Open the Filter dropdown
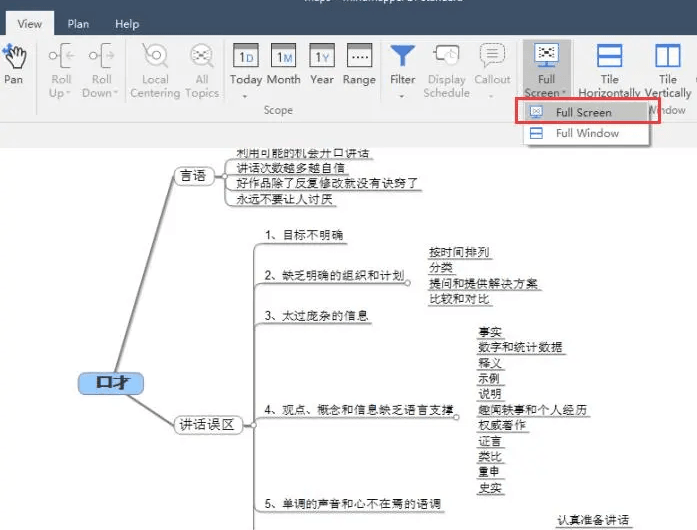Image resolution: width=697 pixels, height=530 pixels. [x=402, y=96]
